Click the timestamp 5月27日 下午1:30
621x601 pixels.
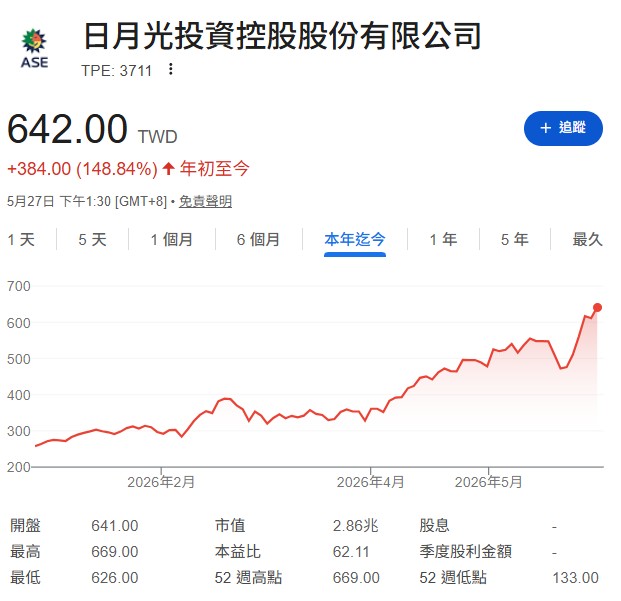[59, 202]
